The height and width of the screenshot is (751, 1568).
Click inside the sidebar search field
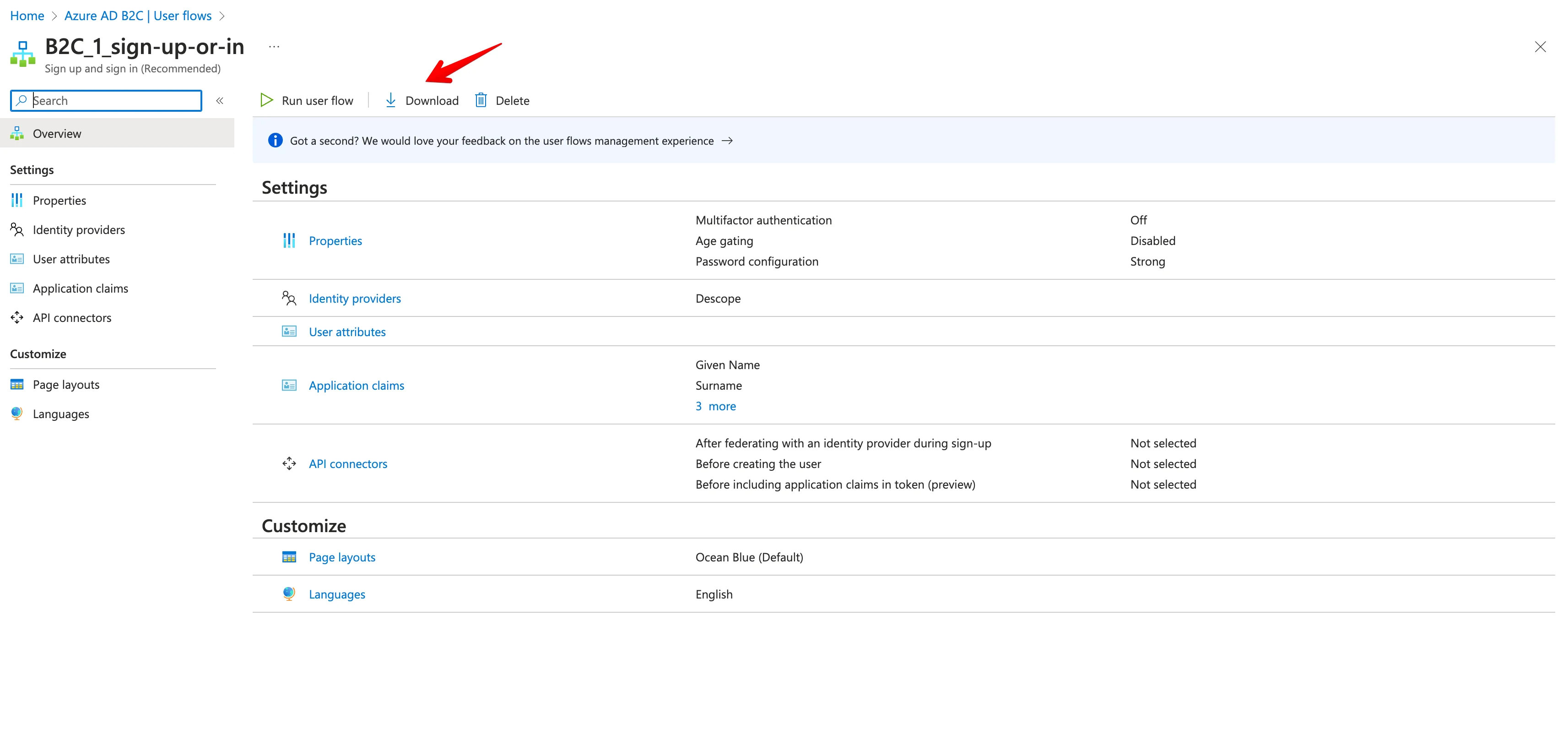[106, 100]
